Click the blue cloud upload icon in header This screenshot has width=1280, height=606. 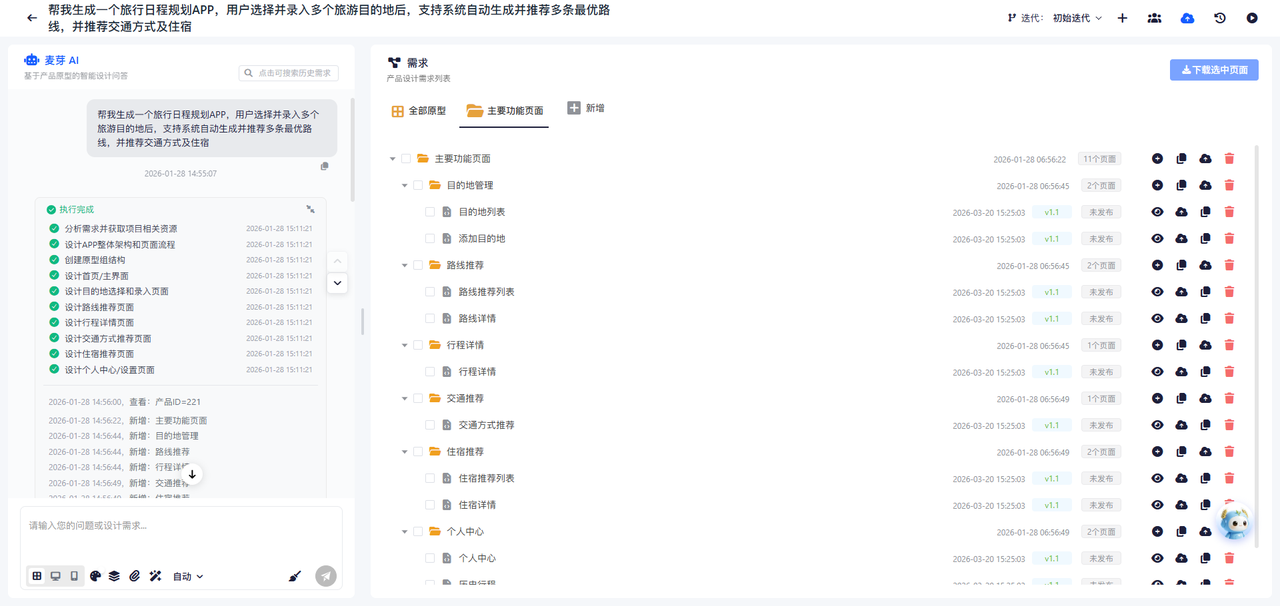pos(1187,18)
